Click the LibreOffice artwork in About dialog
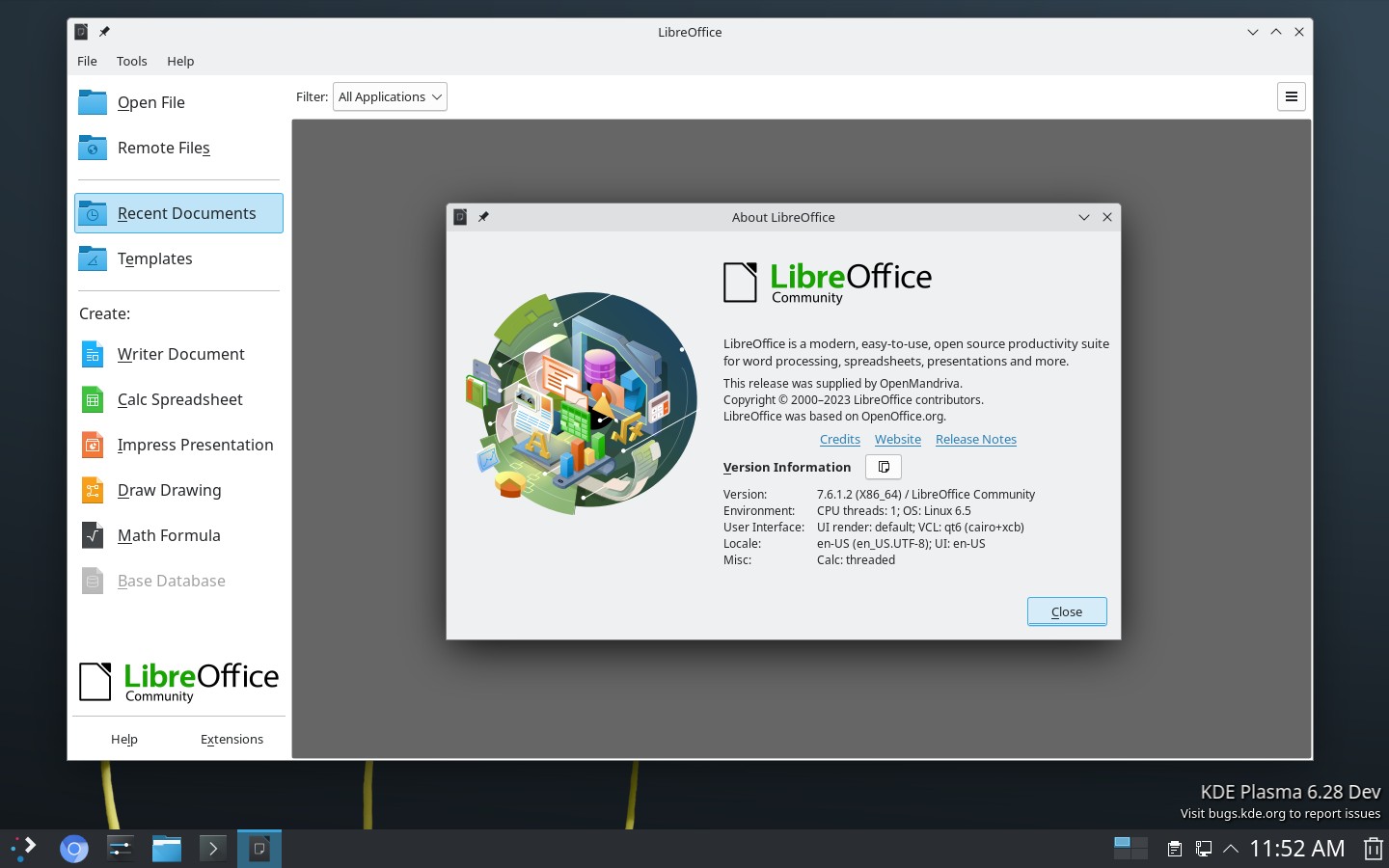The height and width of the screenshot is (868, 1389). pyautogui.click(x=581, y=402)
